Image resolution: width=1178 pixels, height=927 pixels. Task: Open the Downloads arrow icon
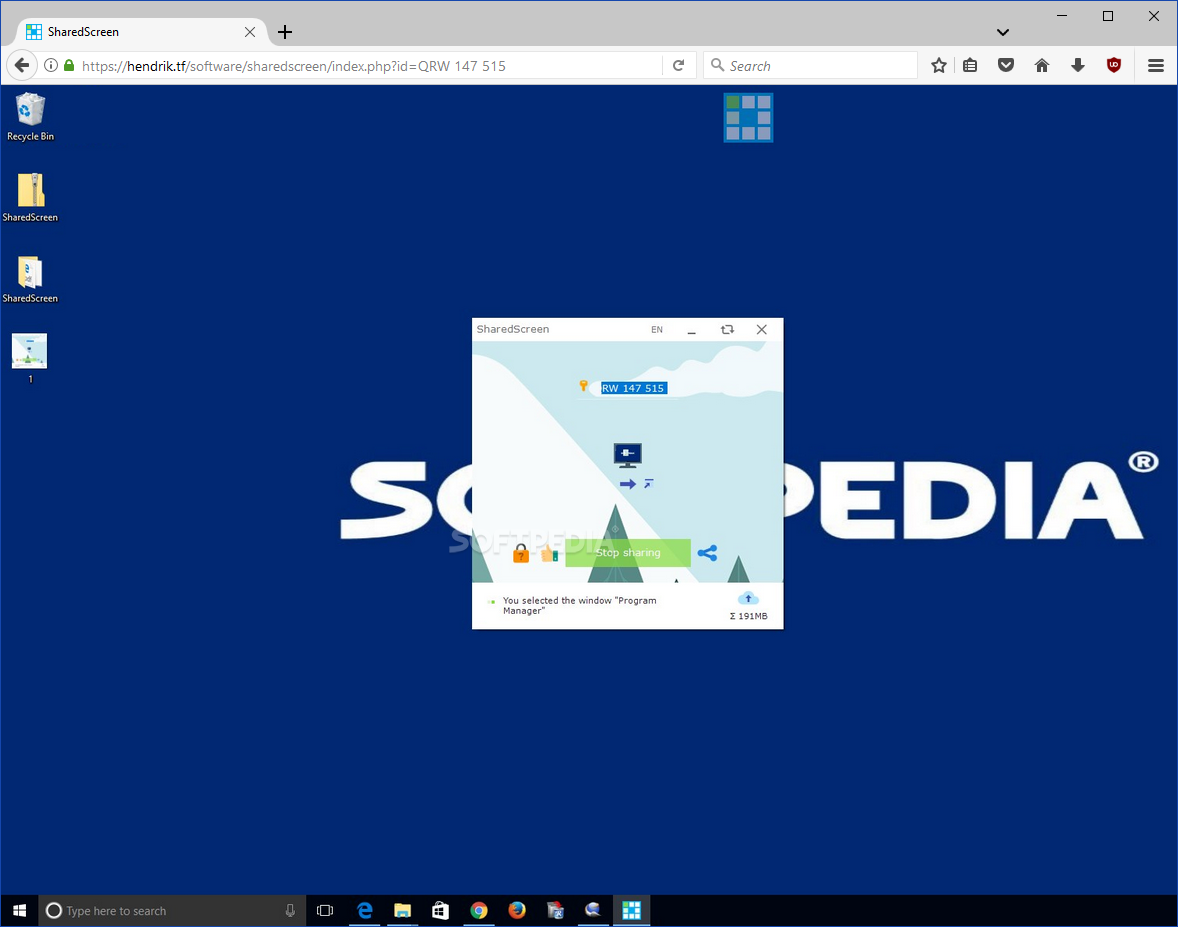click(1078, 65)
